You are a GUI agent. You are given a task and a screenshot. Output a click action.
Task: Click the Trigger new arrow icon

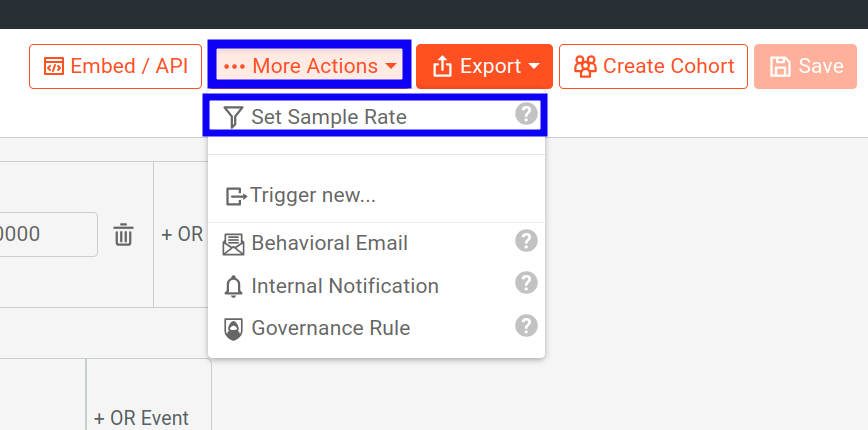(235, 196)
